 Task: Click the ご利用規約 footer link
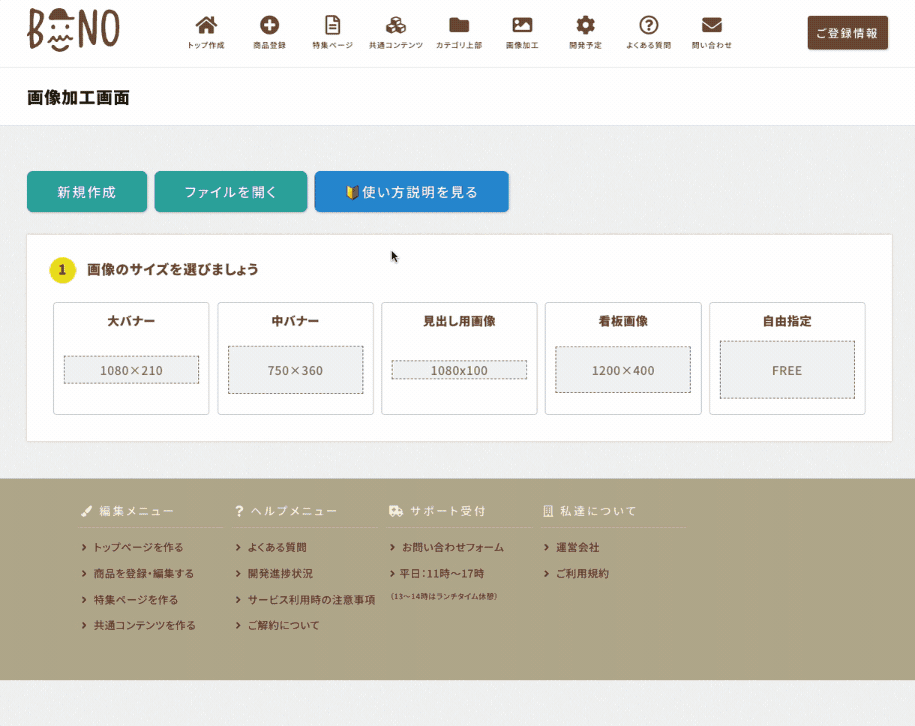coord(582,574)
